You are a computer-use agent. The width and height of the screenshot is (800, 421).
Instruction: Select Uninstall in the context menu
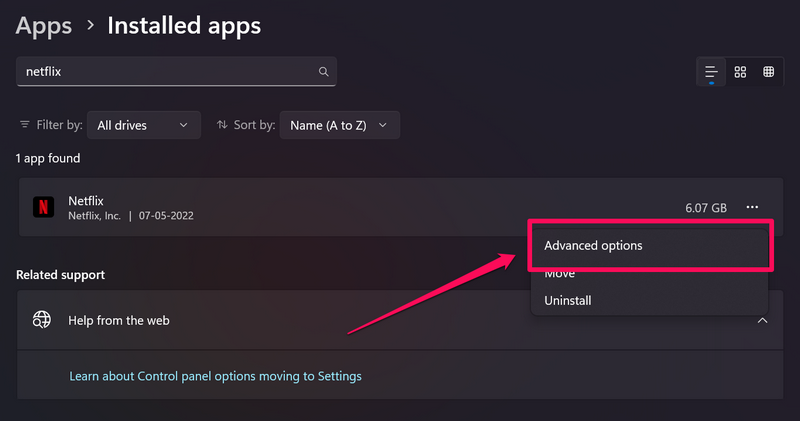click(x=568, y=300)
